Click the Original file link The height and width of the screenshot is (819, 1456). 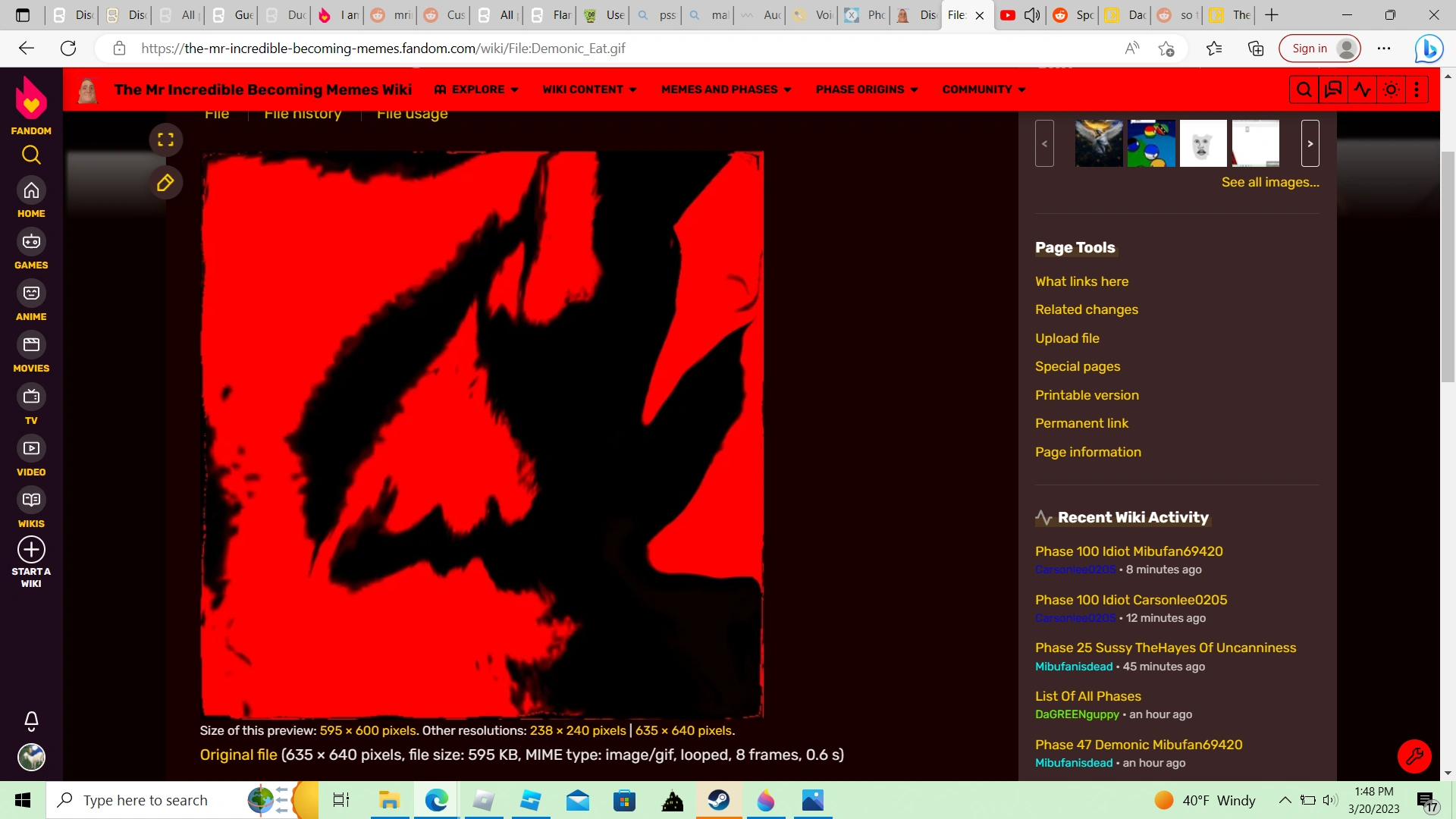[x=238, y=755]
